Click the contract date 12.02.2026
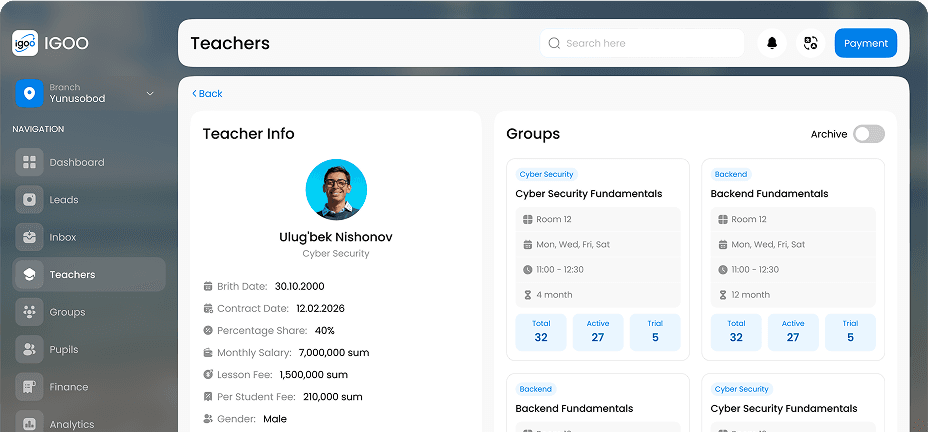 click(x=320, y=308)
